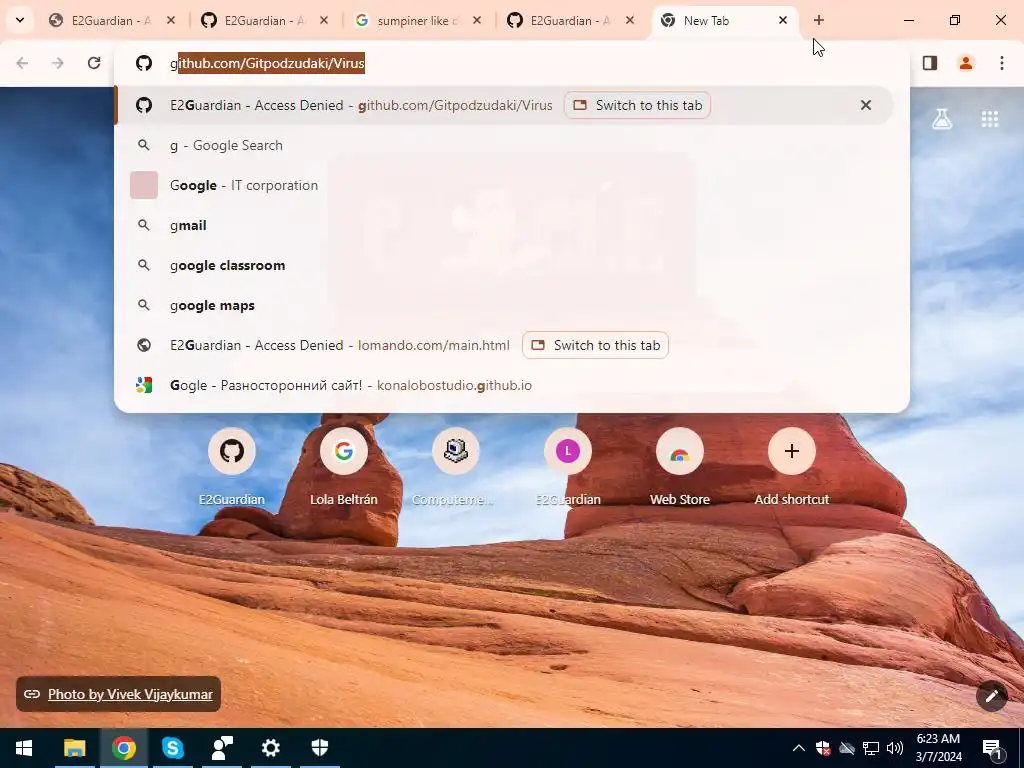
Task: Close the 'sumpiner like' Google tab
Action: pyautogui.click(x=477, y=20)
